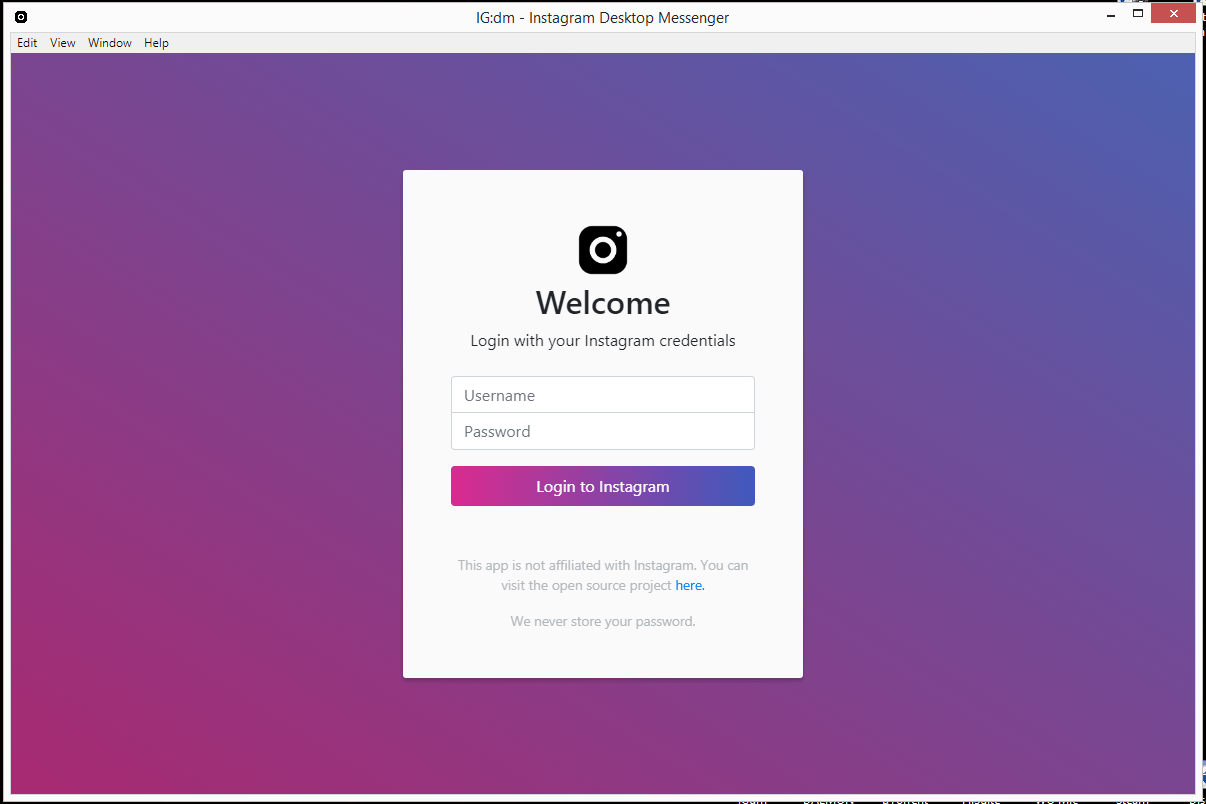Open the open source project 'here' link
The width and height of the screenshot is (1206, 804).
689,586
